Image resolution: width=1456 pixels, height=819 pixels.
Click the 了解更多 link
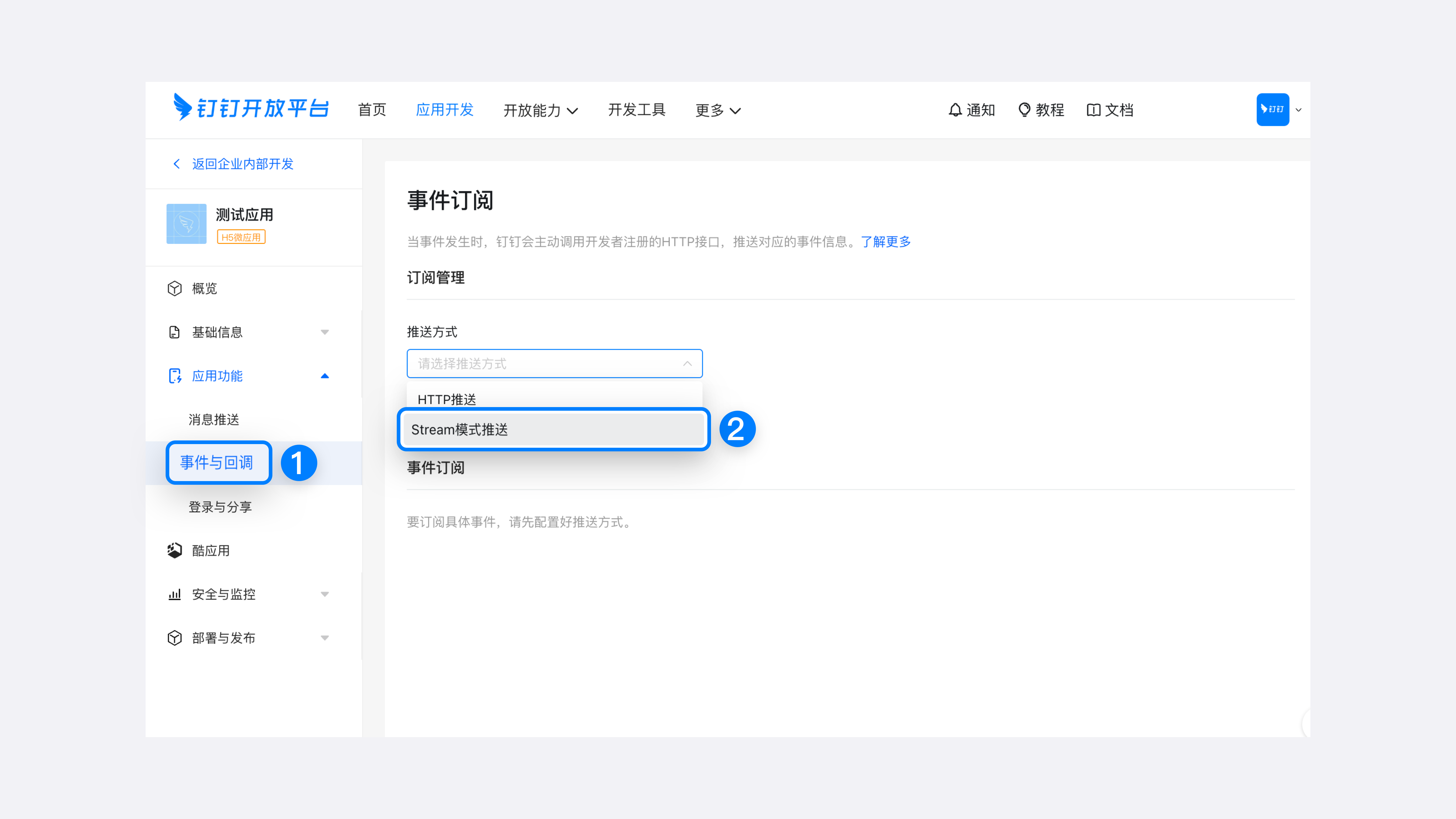click(x=885, y=242)
